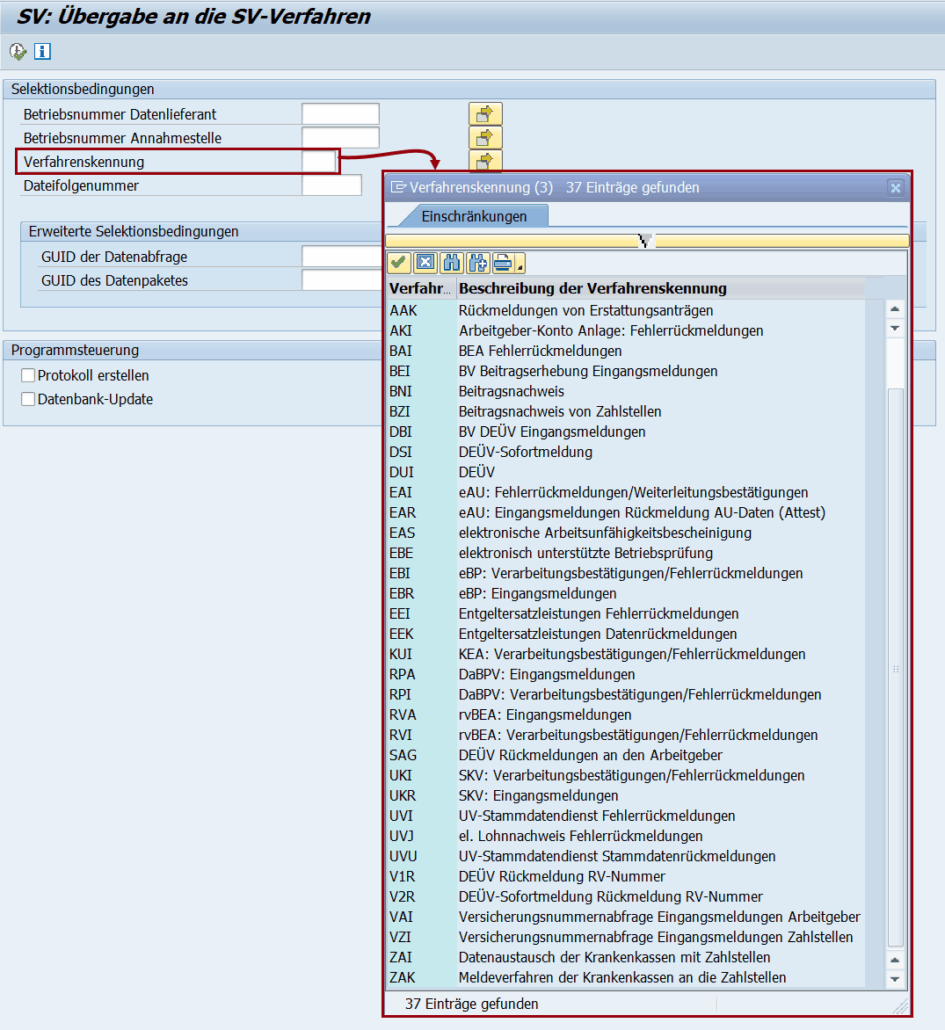
Task: Expand the yellow restrictions bar arrow
Action: click(646, 240)
